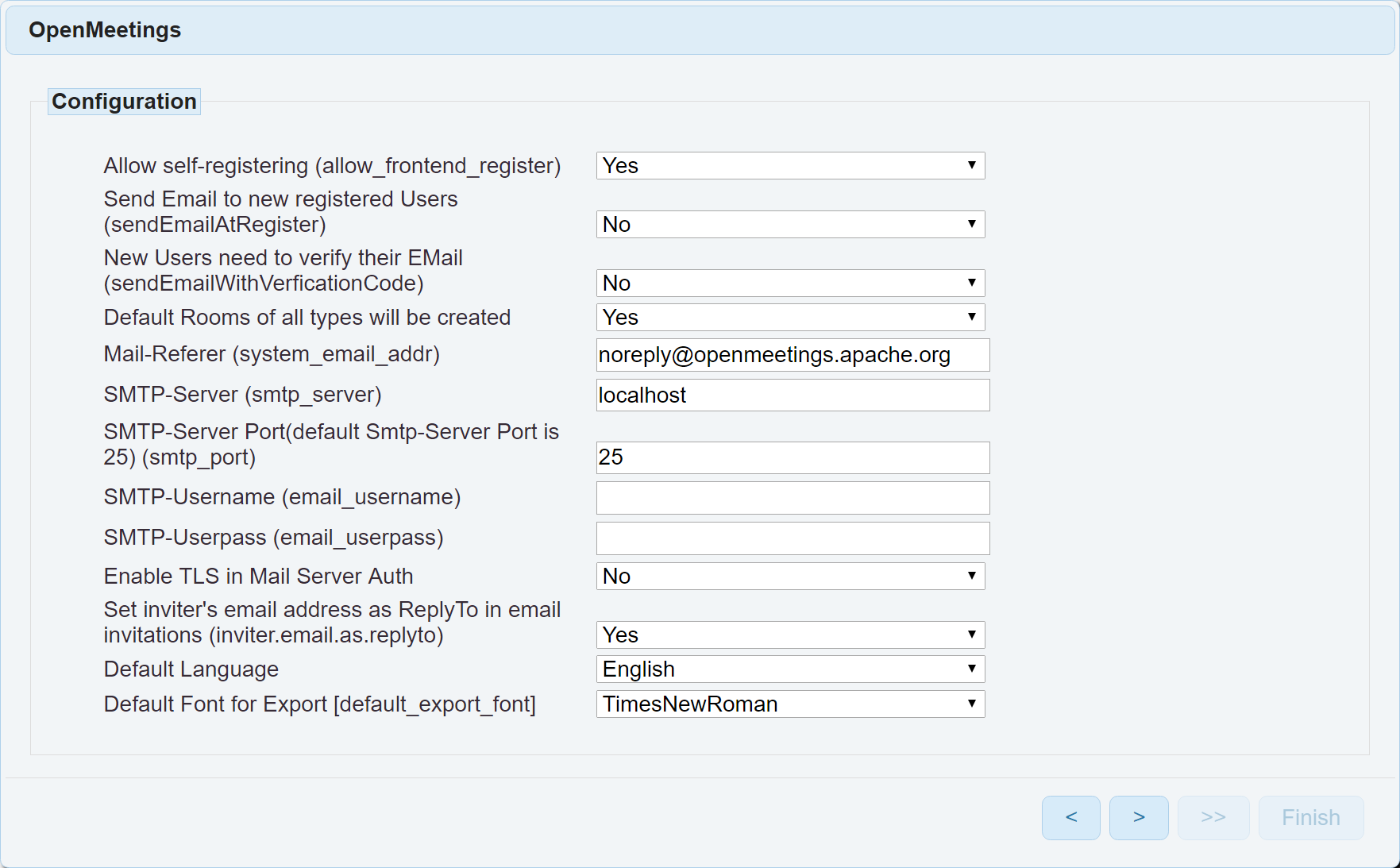Open the Allow self-registering dropdown
The height and width of the screenshot is (868, 1400).
pos(790,165)
